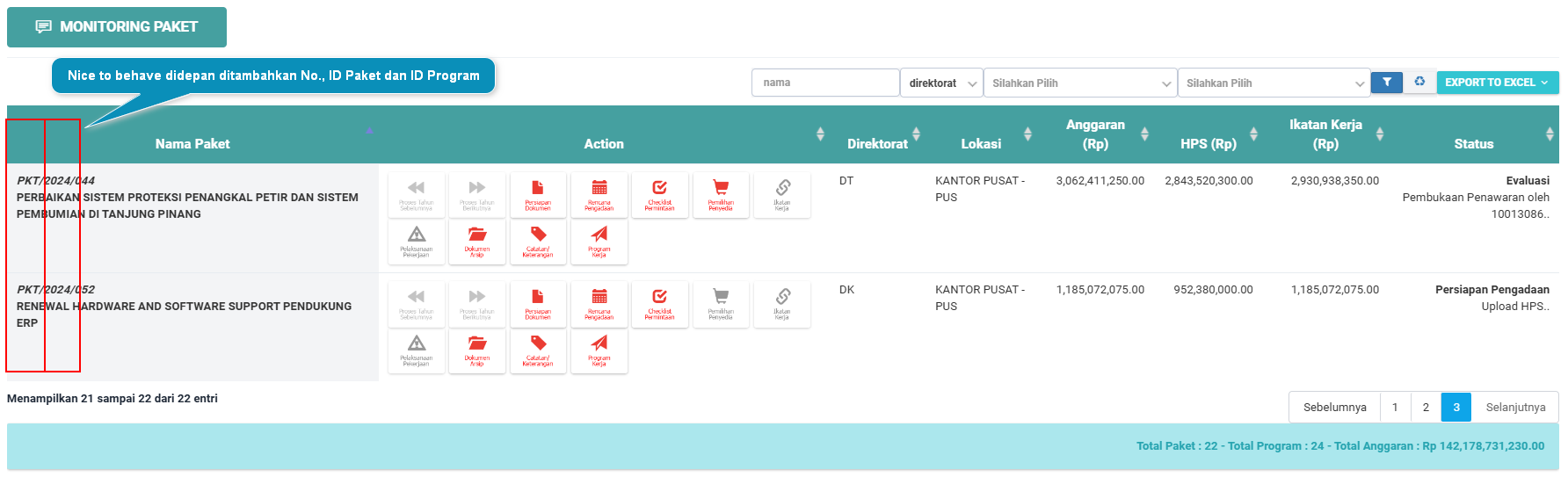Image resolution: width=1568 pixels, height=477 pixels.
Task: Go to pagination page 1
Action: click(x=1395, y=408)
